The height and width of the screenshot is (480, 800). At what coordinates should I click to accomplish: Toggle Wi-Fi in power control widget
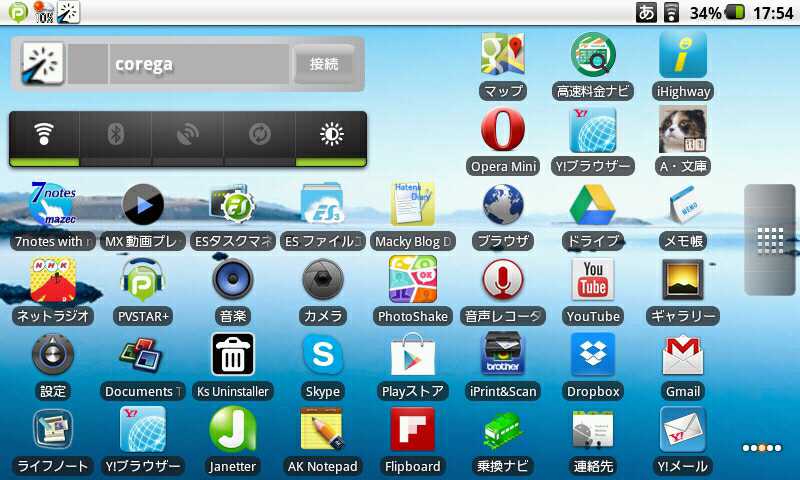[x=44, y=138]
